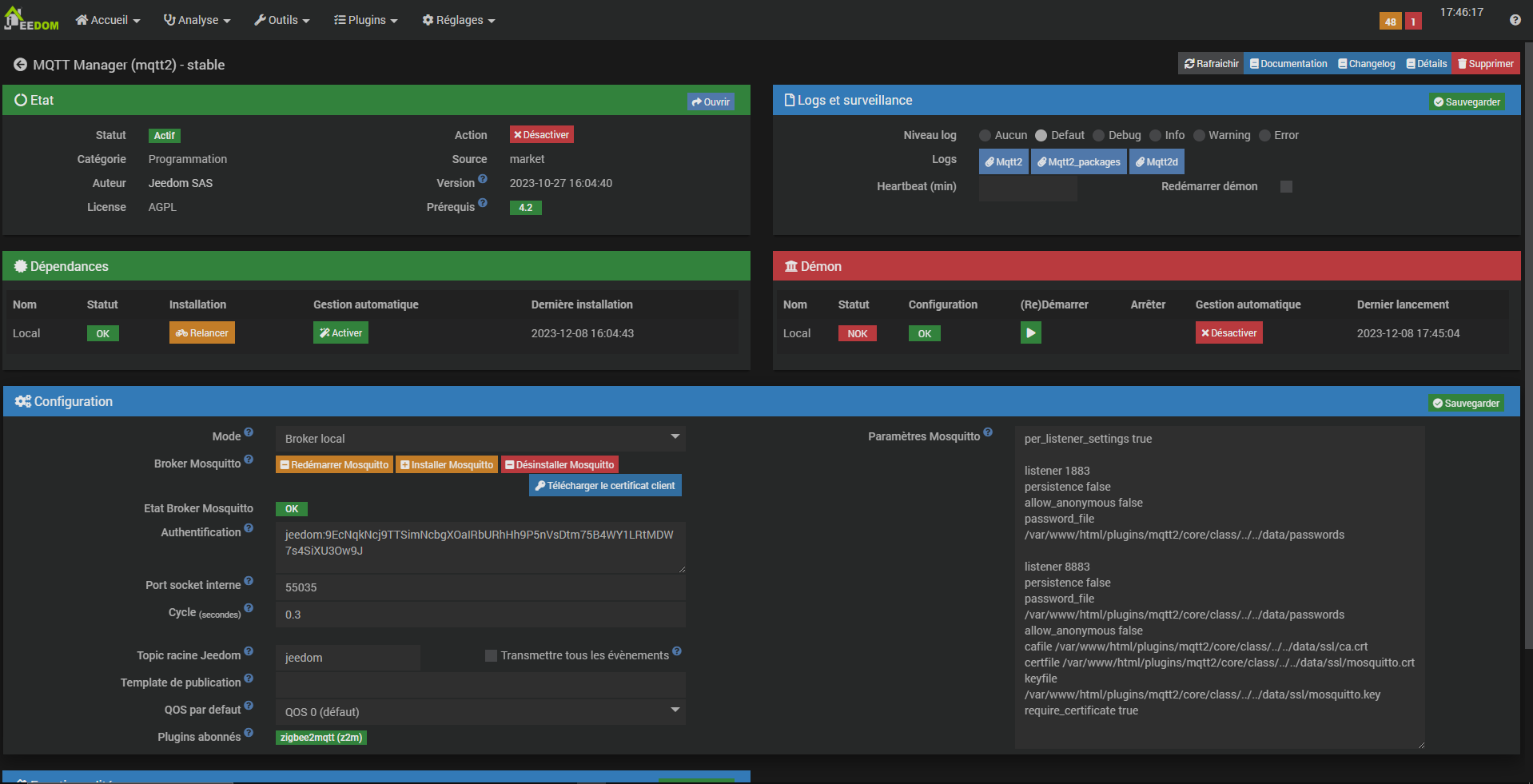Open the Documentation link
Screen dimensions: 1533x784
1288,64
